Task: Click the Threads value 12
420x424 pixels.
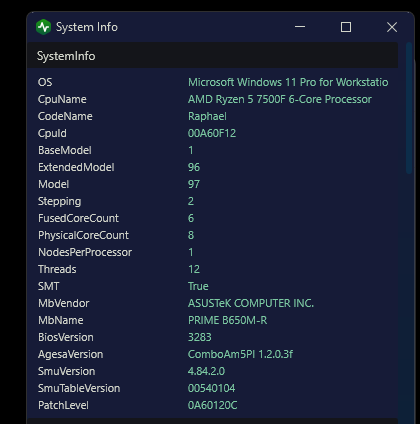Action: [x=194, y=269]
